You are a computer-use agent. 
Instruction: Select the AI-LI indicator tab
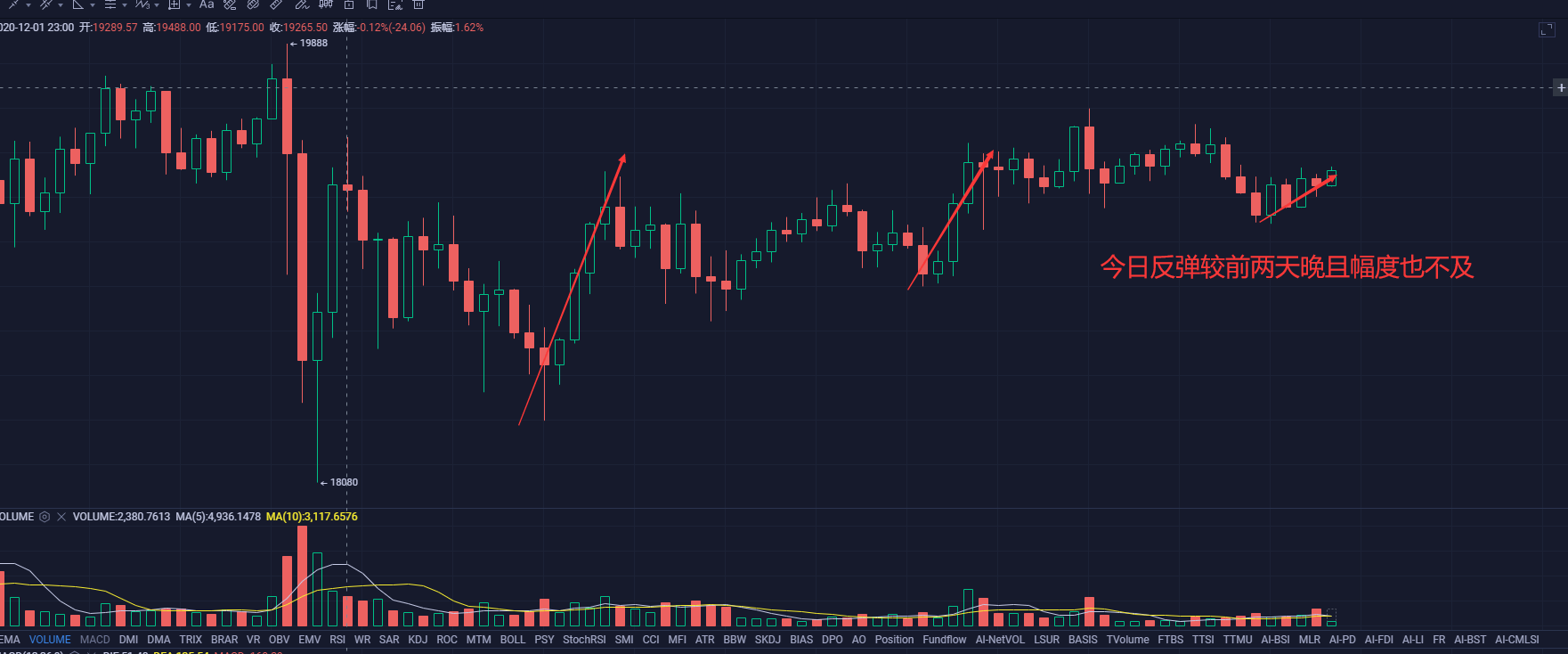pyautogui.click(x=1413, y=640)
